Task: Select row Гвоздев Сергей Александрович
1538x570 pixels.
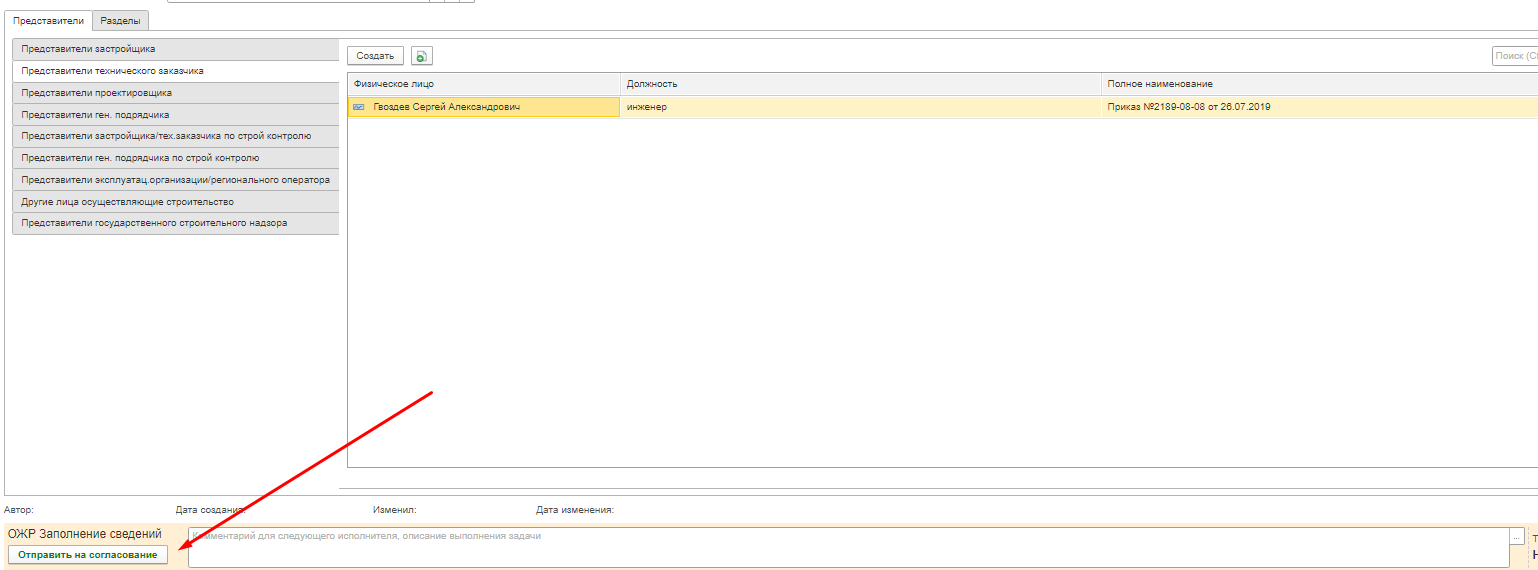Action: point(942,107)
